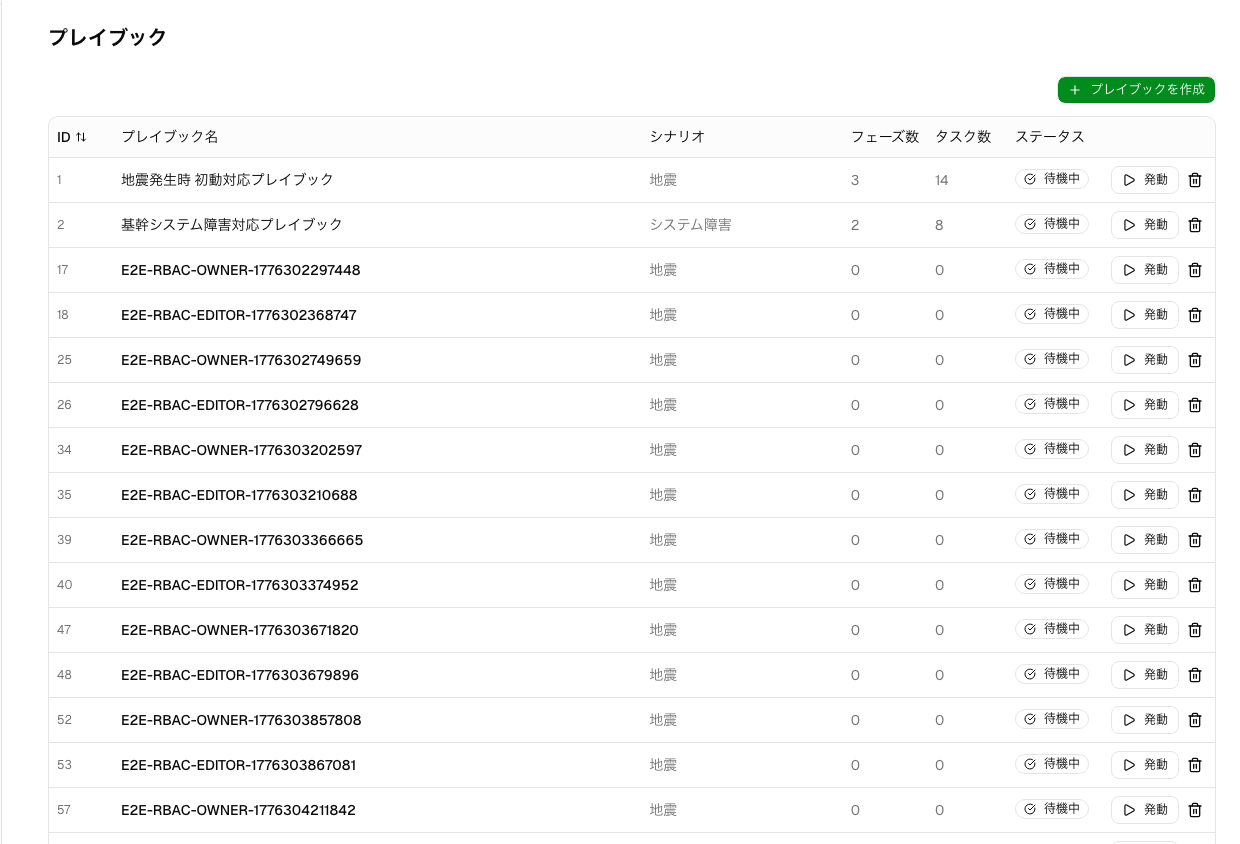Click trash icon for E2E-RBAC-OWNER-1776303671820
Viewport: 1240px width, 844px height.
1195,630
